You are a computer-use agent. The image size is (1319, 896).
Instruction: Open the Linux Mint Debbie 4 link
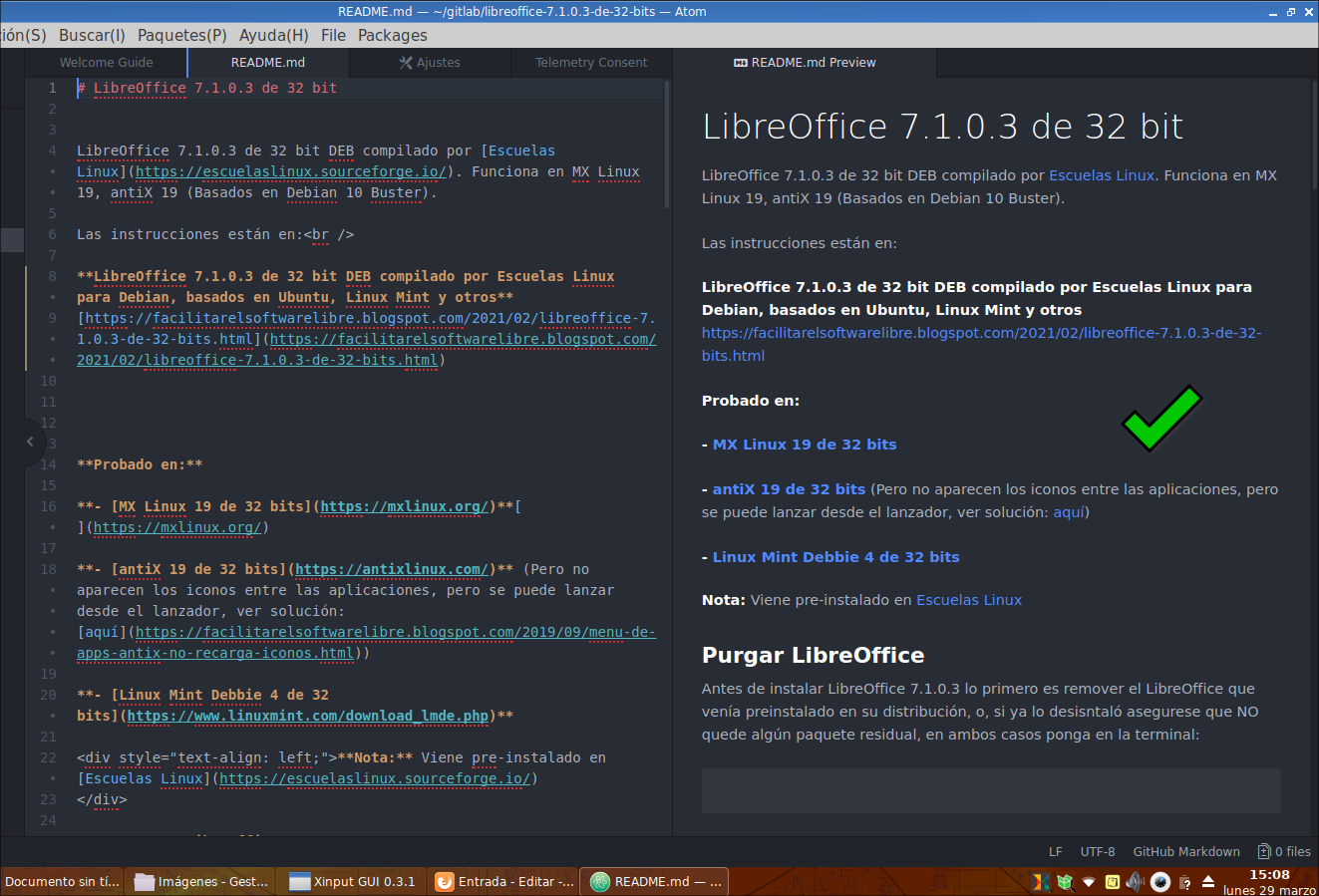pyautogui.click(x=835, y=557)
